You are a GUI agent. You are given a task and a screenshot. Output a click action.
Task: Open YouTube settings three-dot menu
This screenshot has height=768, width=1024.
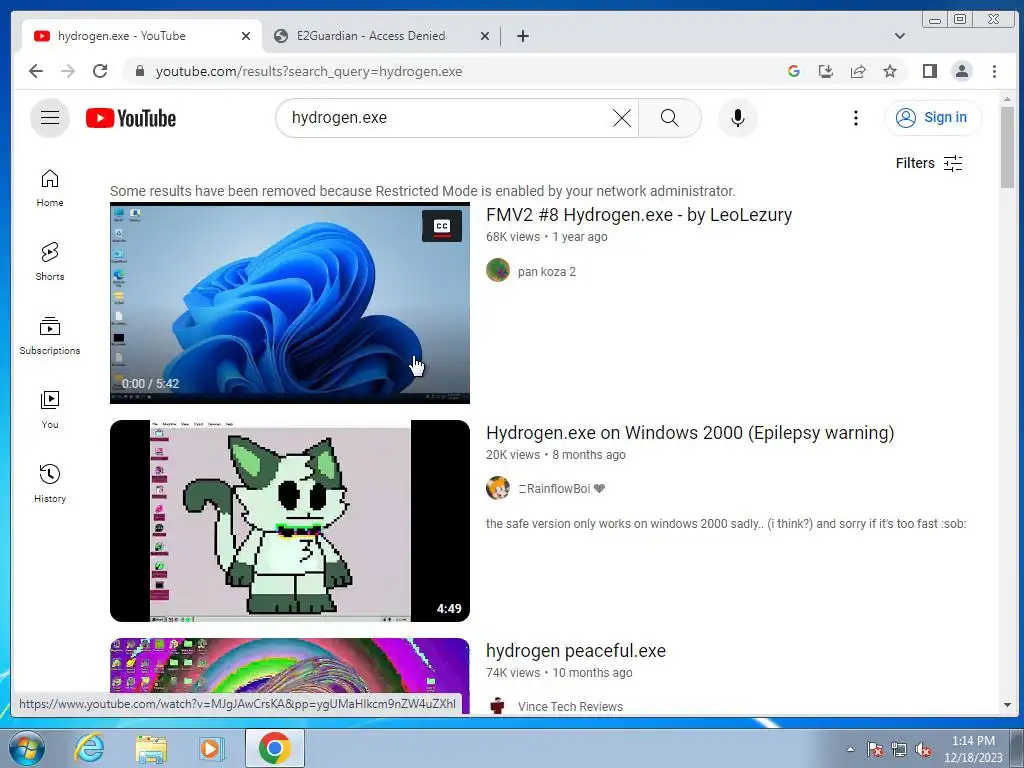[x=856, y=118]
